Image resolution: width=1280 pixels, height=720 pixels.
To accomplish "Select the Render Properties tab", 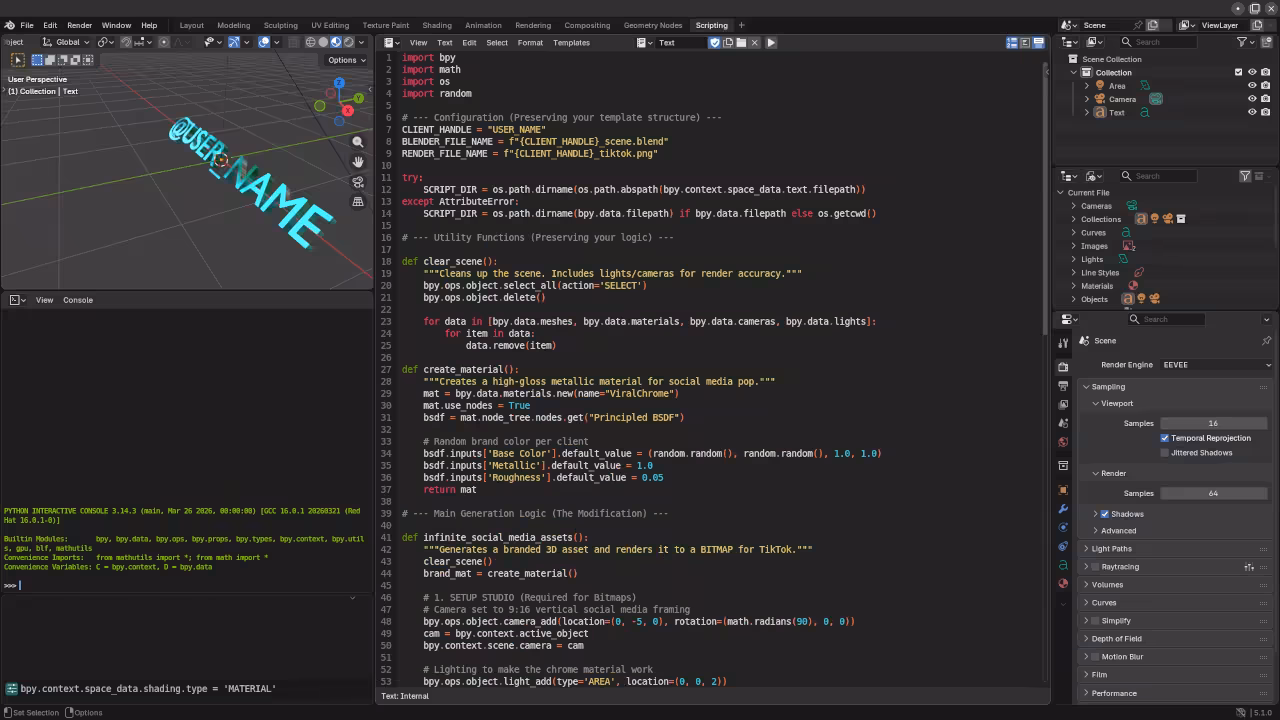I will (1063, 367).
